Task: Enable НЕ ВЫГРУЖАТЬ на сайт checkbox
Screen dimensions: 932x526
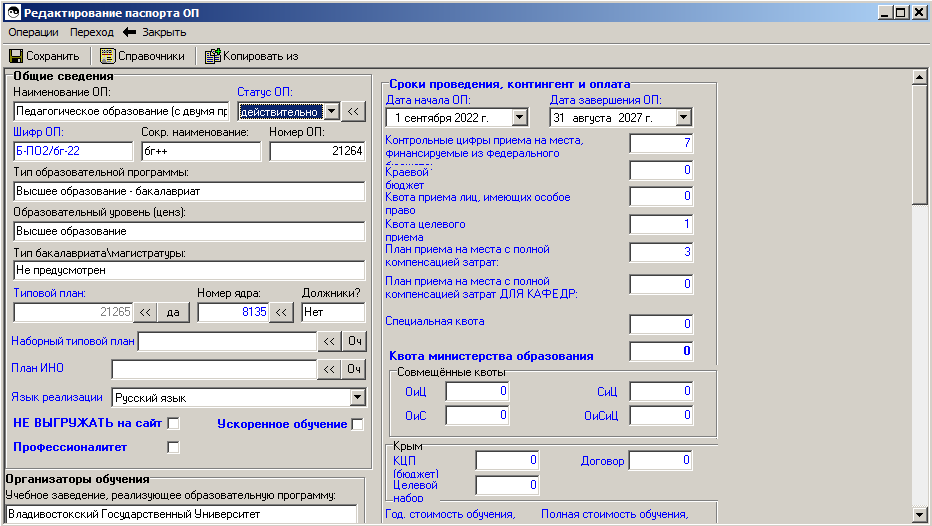Action: pos(173,424)
